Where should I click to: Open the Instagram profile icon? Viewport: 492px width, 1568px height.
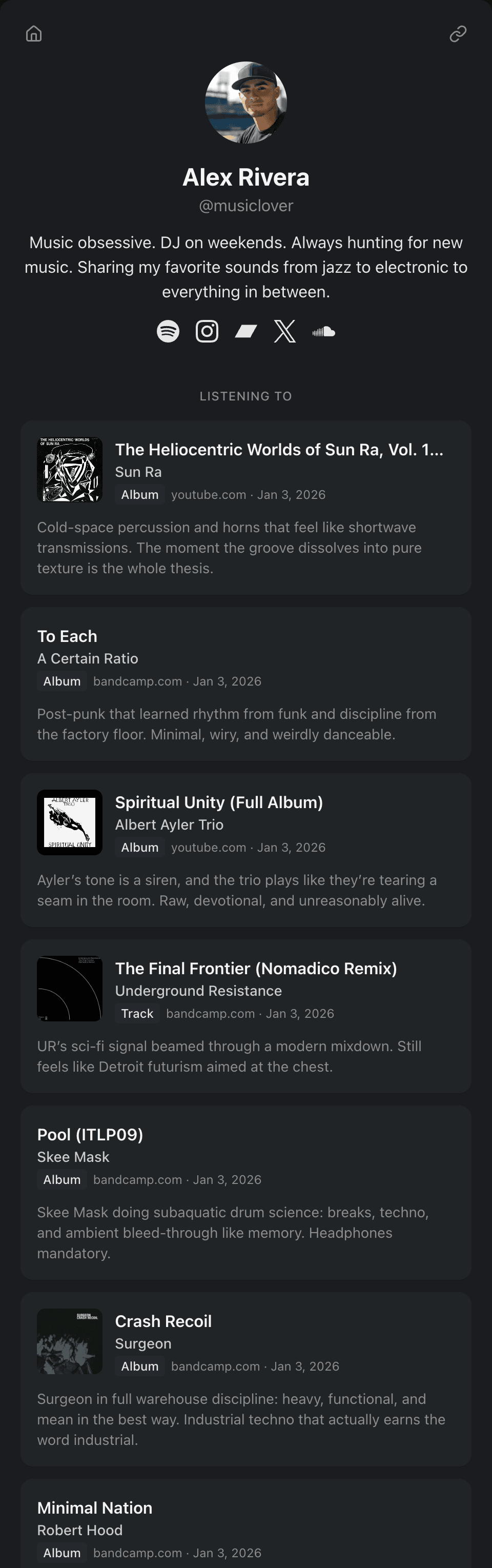tap(207, 331)
